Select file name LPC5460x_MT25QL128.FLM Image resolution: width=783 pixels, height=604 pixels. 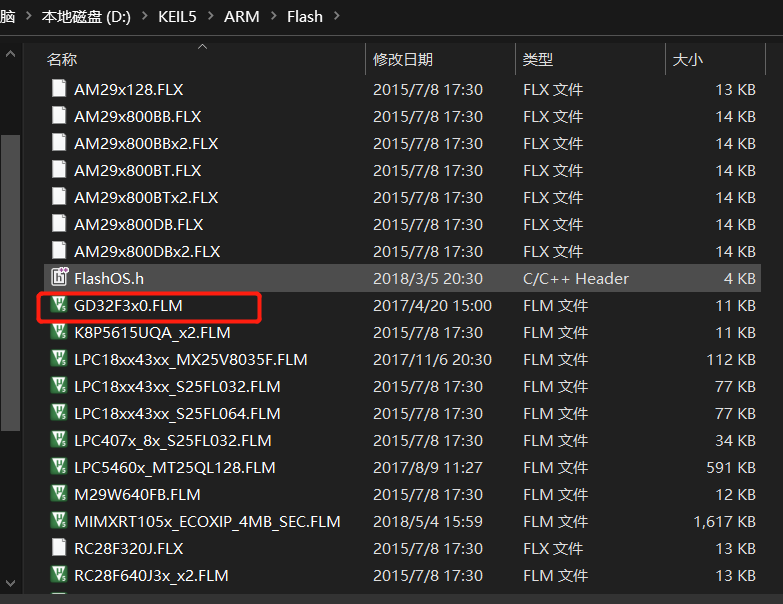[x=175, y=467]
